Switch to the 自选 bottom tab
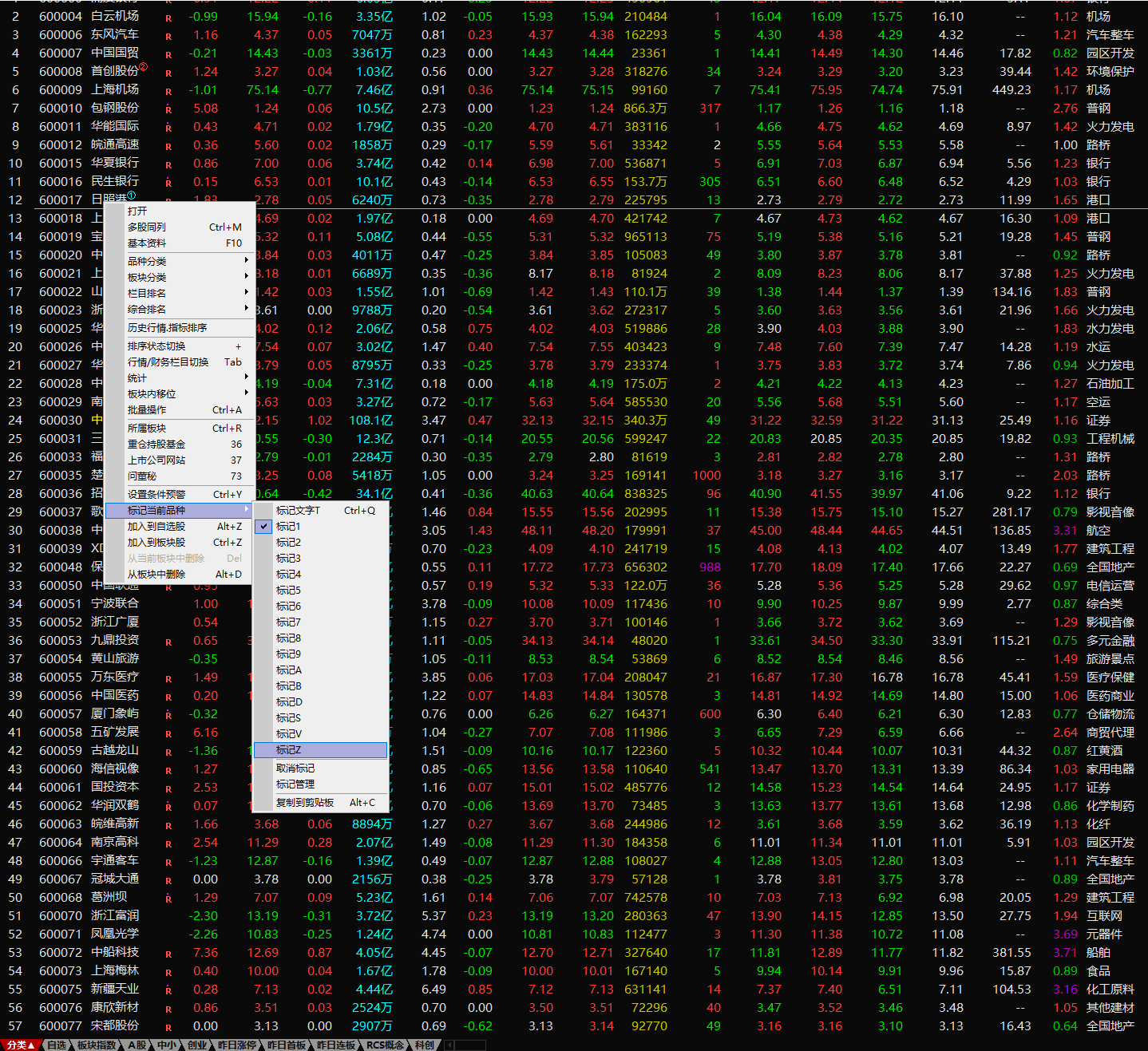This screenshot has width=1148, height=1051. coord(57,1045)
